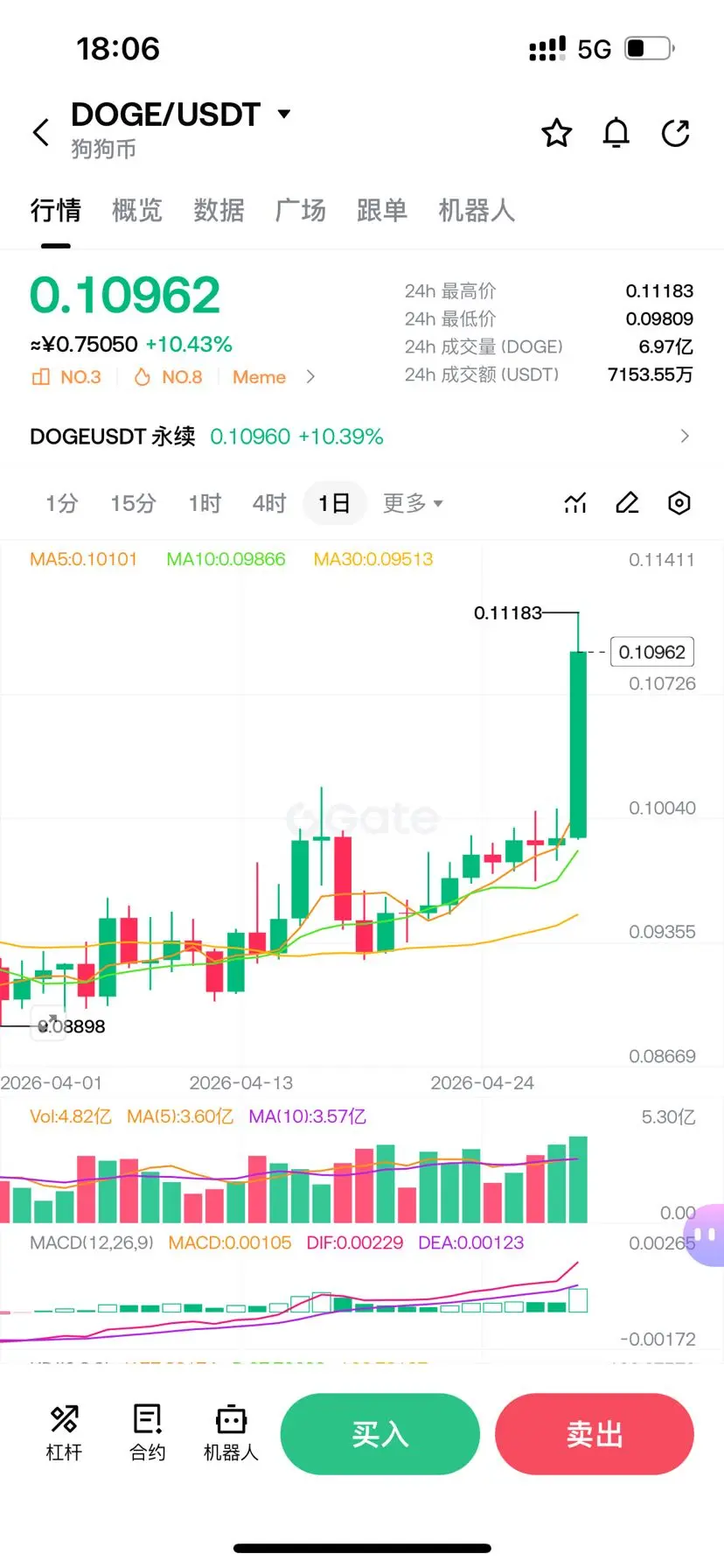724x1568 pixels.
Task: Select the 4时 timeframe
Action: (269, 503)
